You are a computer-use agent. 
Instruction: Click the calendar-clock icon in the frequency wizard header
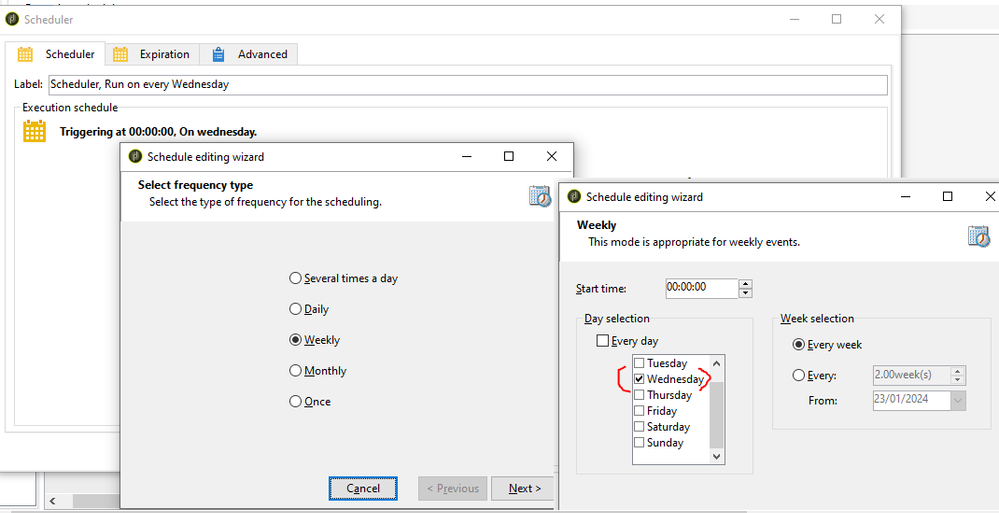540,196
